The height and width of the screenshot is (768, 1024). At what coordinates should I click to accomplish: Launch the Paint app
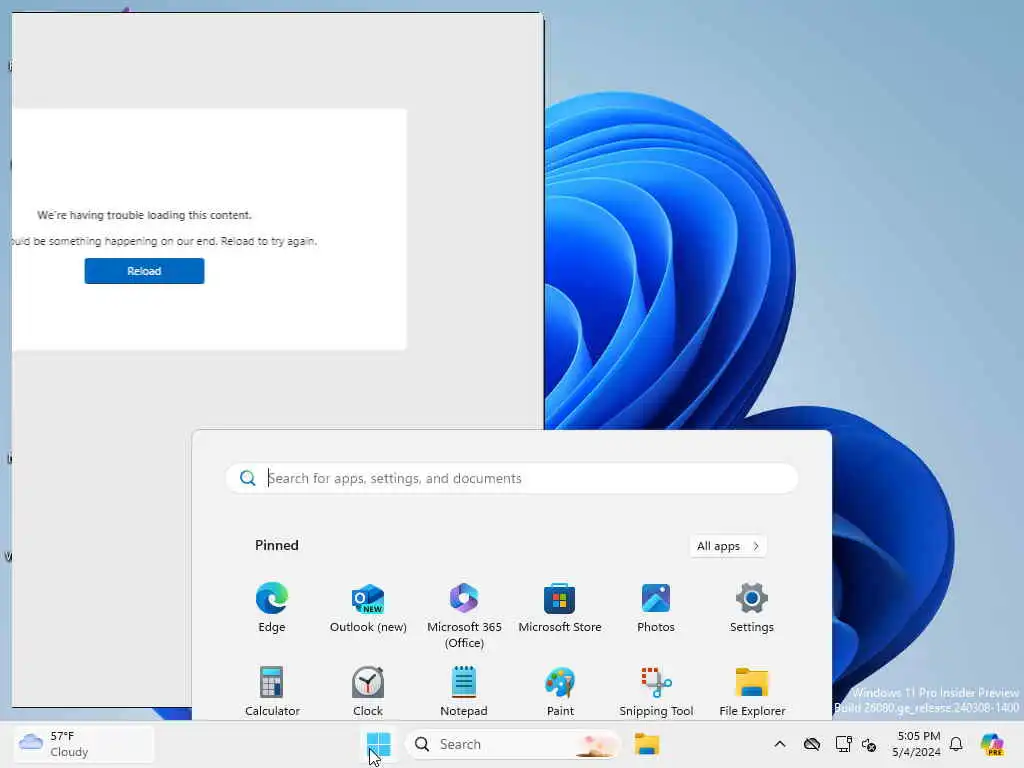click(x=560, y=692)
